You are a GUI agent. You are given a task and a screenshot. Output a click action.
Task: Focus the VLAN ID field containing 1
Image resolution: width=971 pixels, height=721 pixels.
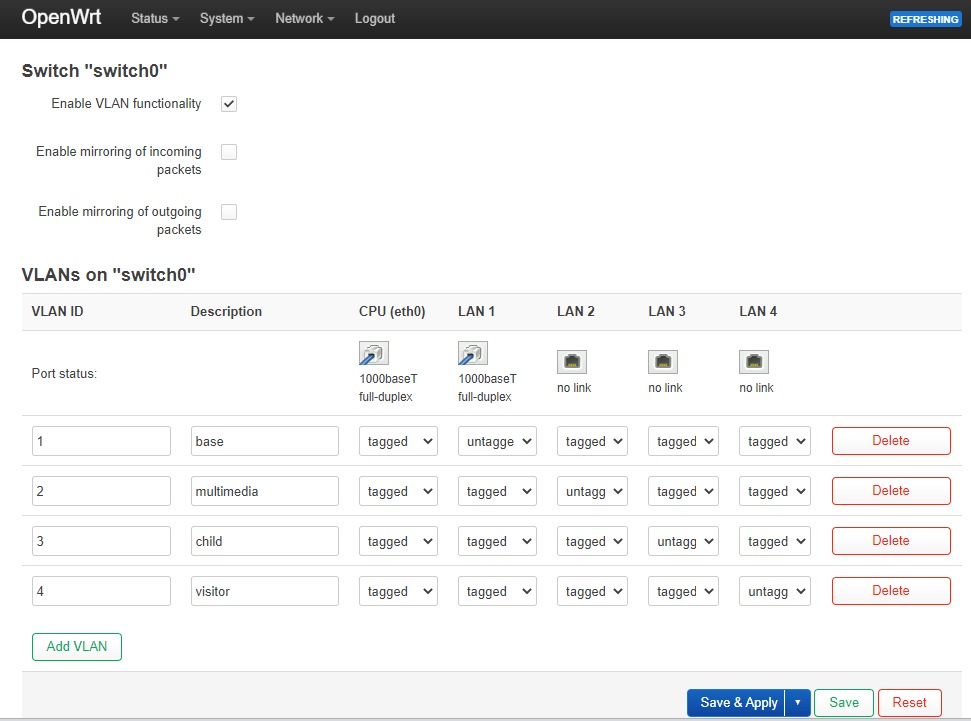click(x=101, y=441)
